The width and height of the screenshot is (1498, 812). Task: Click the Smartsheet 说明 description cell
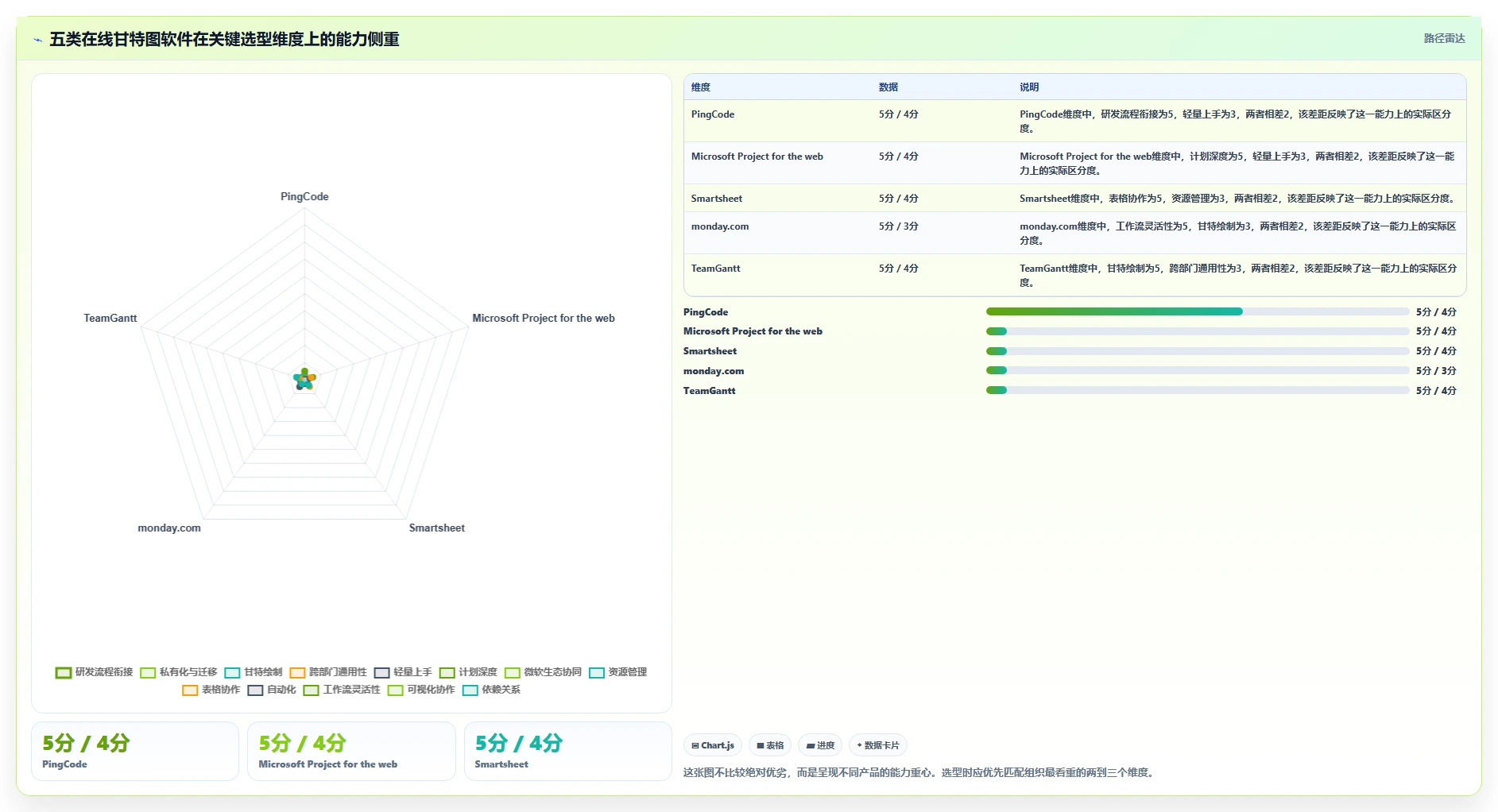(1237, 199)
